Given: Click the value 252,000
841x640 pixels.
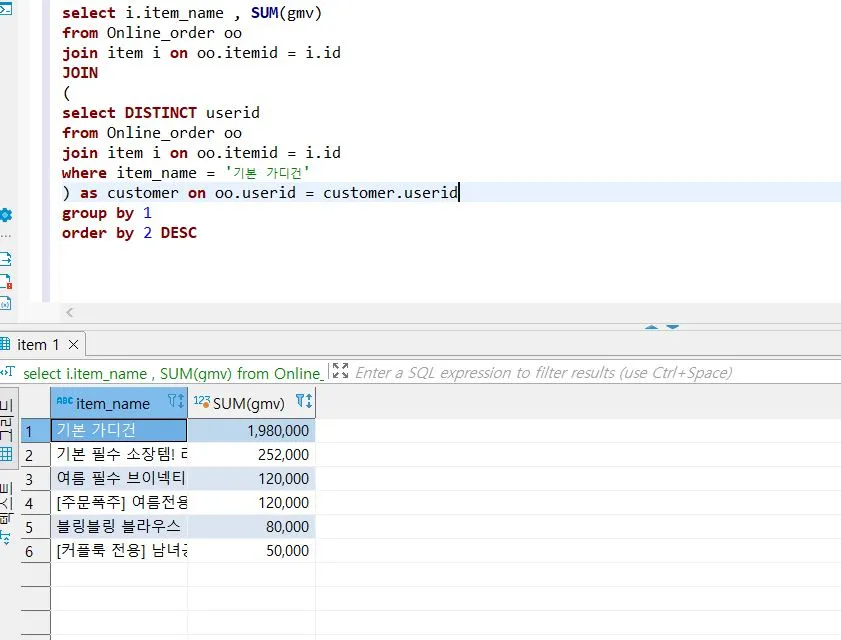Looking at the screenshot, I should pyautogui.click(x=283, y=455).
